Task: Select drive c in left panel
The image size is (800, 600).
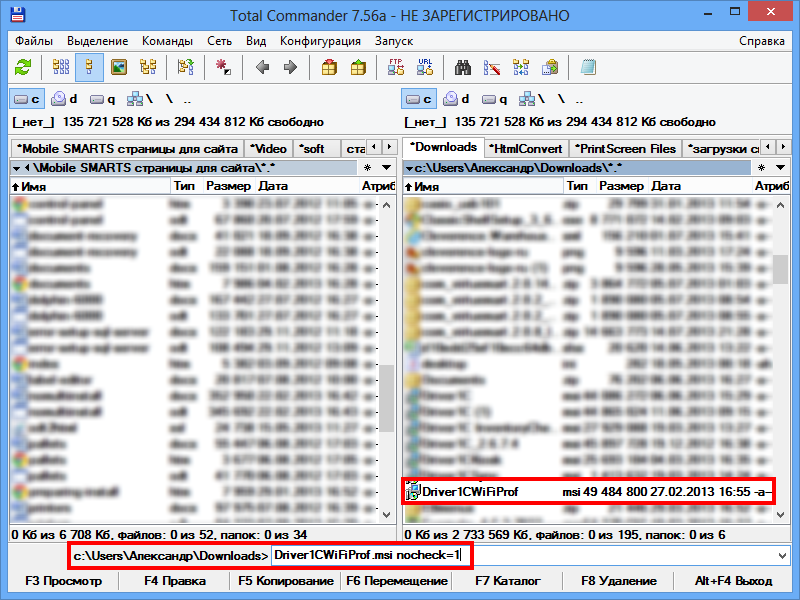Action: coord(27,99)
